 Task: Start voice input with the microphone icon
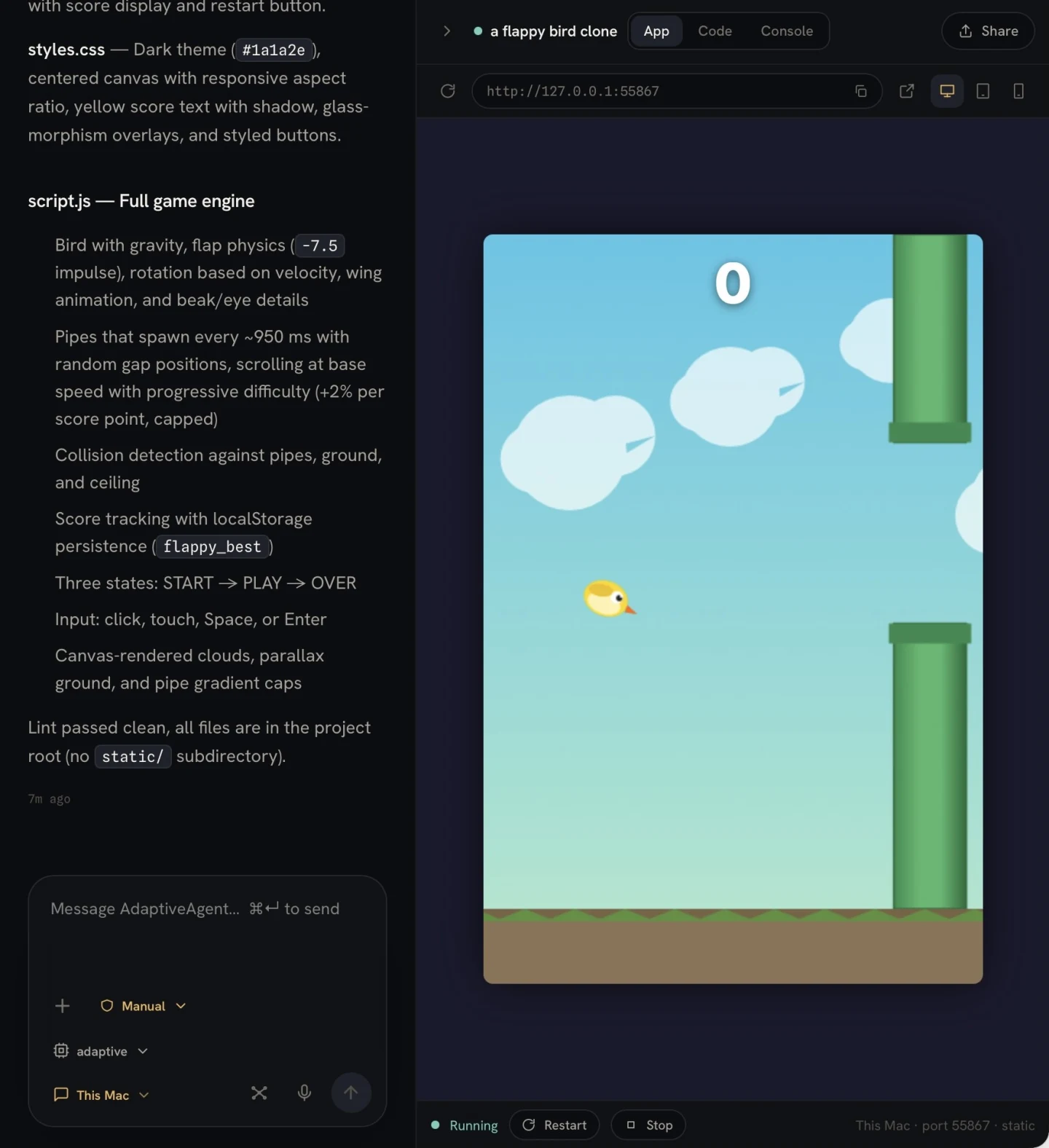point(305,1093)
